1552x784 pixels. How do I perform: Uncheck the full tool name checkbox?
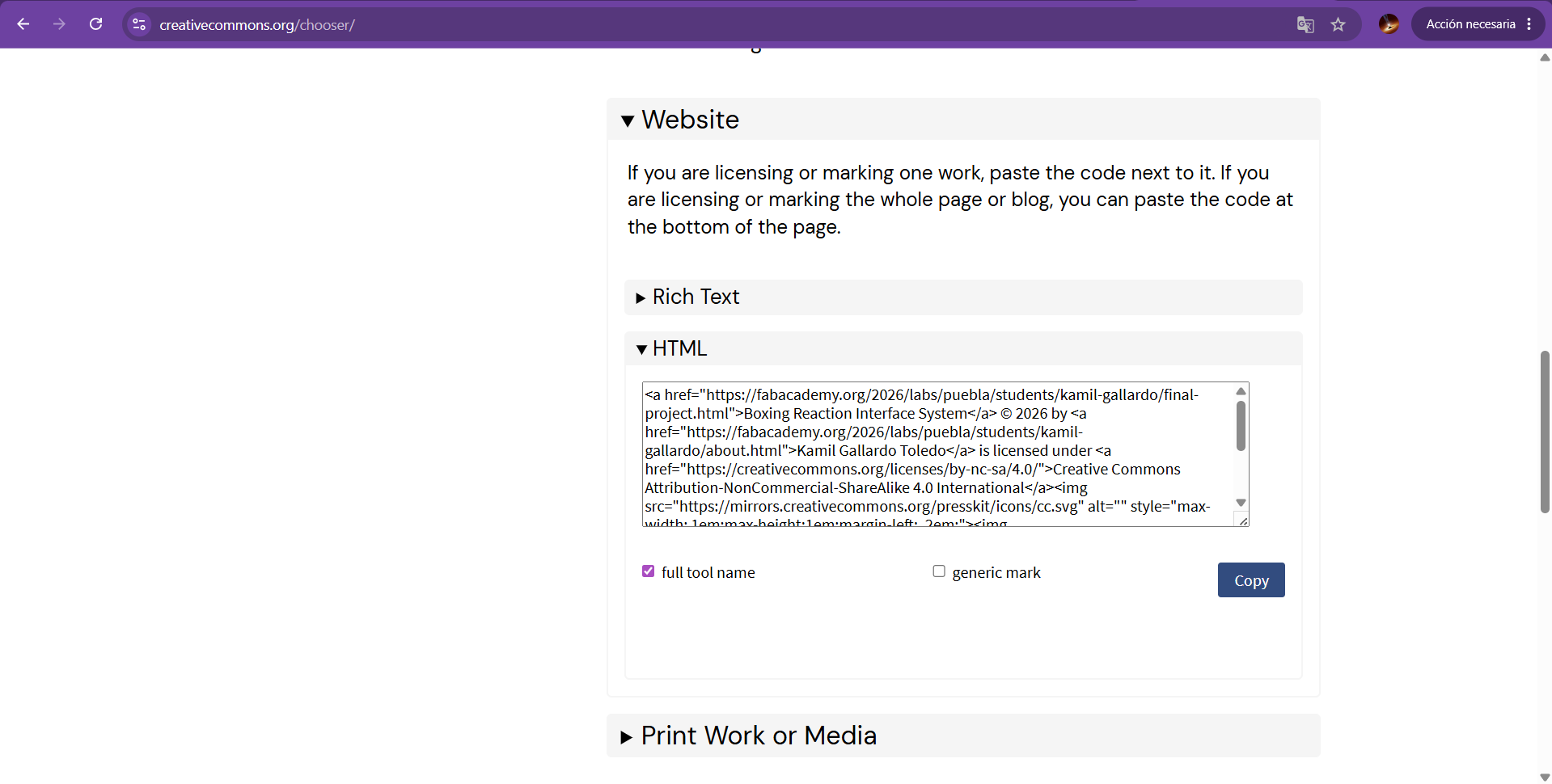click(648, 571)
